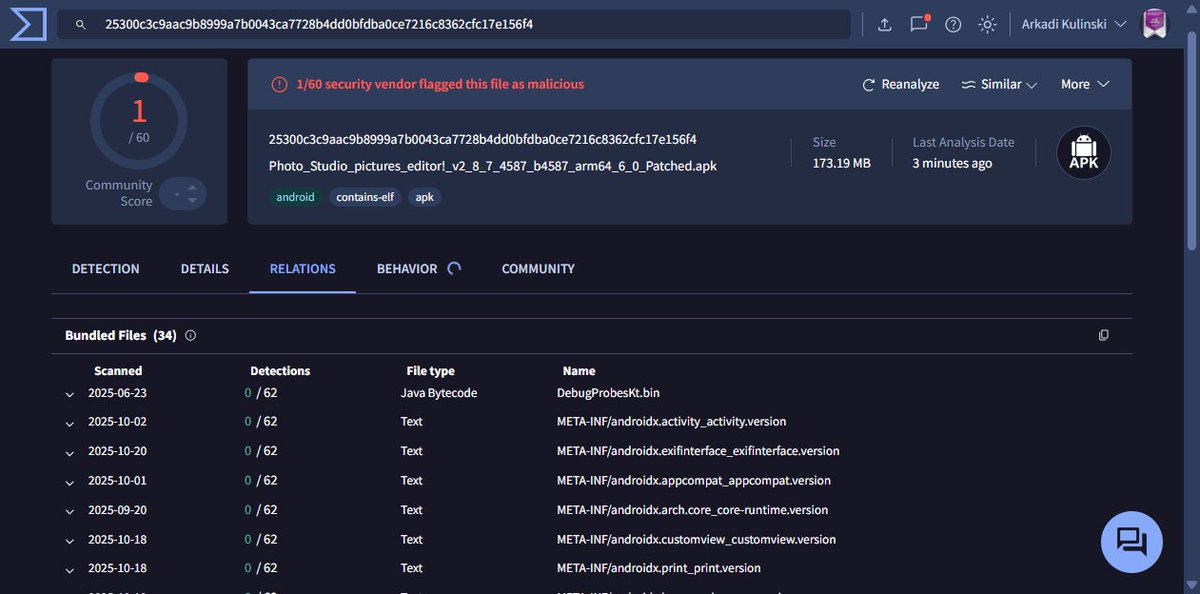This screenshot has height=594, width=1200.
Task: Click the 2025-06-23 scanned date
Action: point(117,393)
